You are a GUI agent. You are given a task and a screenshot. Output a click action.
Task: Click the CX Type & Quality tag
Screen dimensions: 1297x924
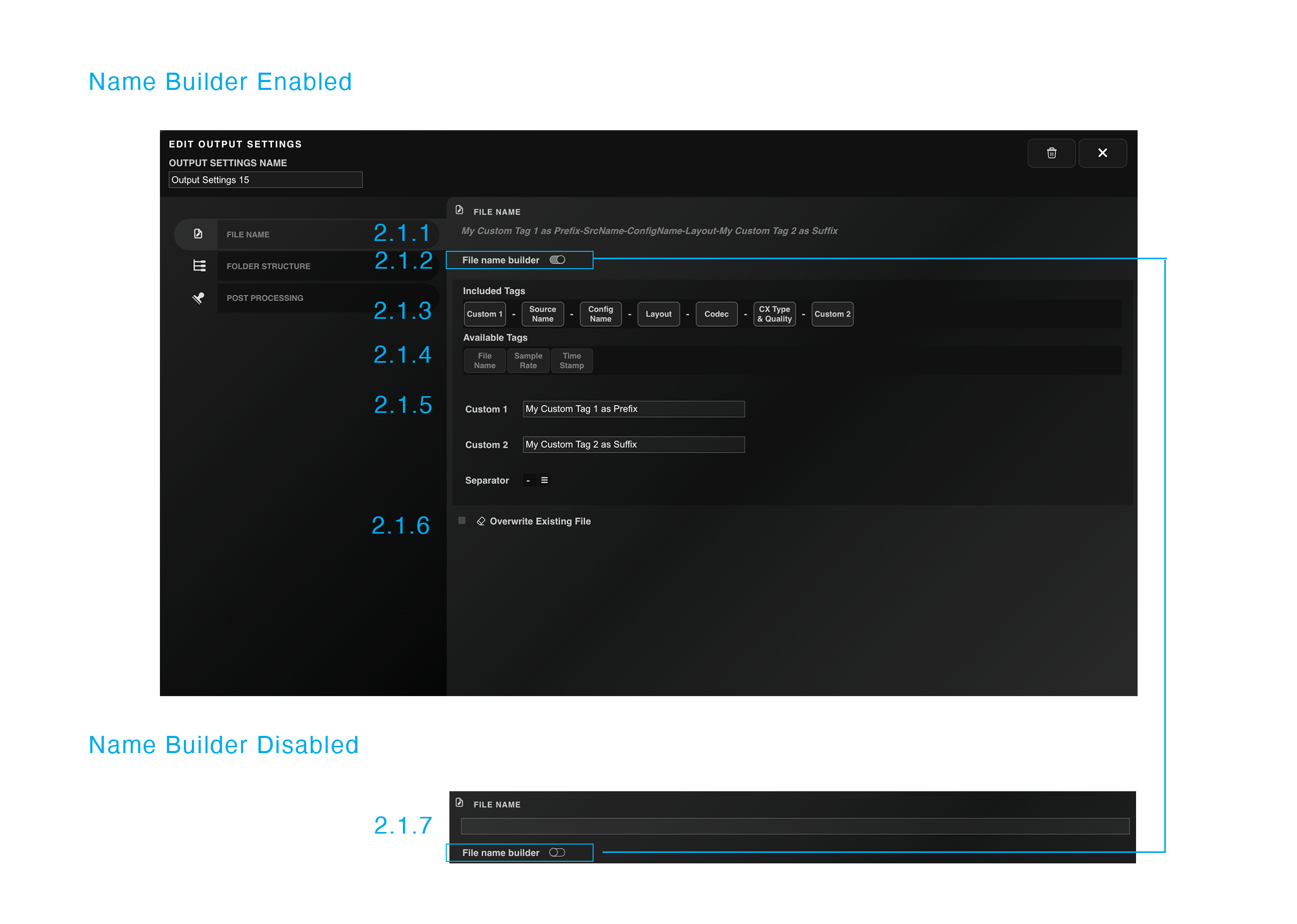(774, 314)
